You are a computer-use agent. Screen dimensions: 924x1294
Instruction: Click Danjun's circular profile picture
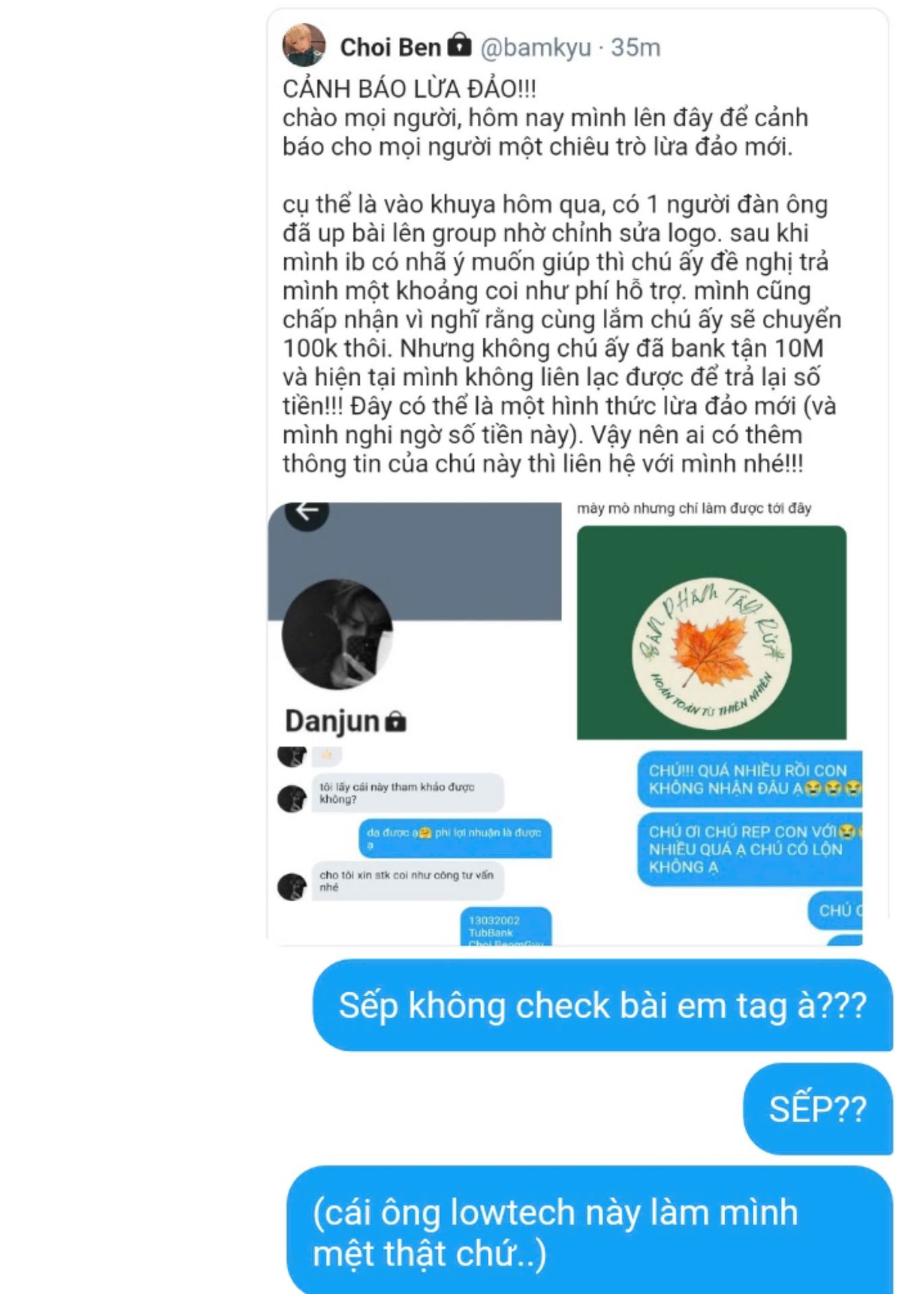(x=338, y=634)
